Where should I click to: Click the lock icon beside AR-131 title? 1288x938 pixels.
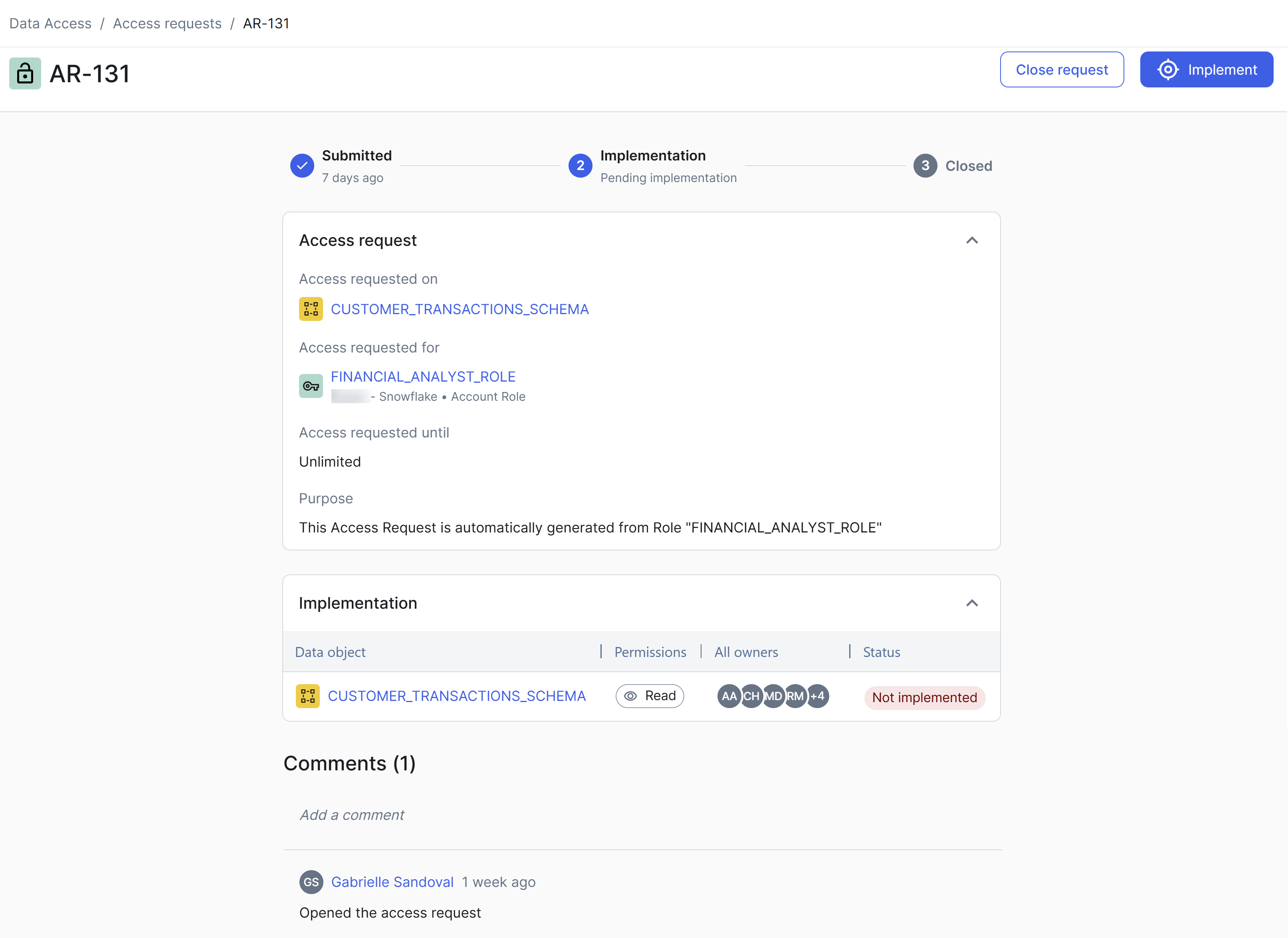pyautogui.click(x=25, y=73)
